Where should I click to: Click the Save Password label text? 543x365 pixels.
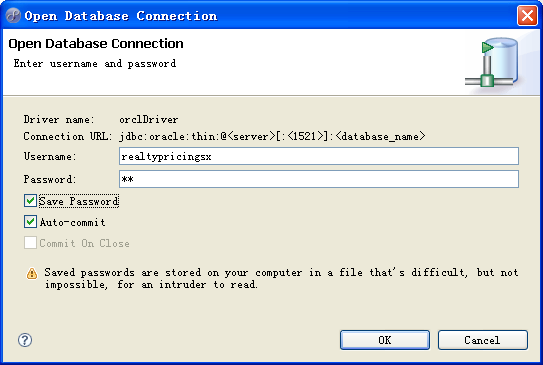coord(79,201)
